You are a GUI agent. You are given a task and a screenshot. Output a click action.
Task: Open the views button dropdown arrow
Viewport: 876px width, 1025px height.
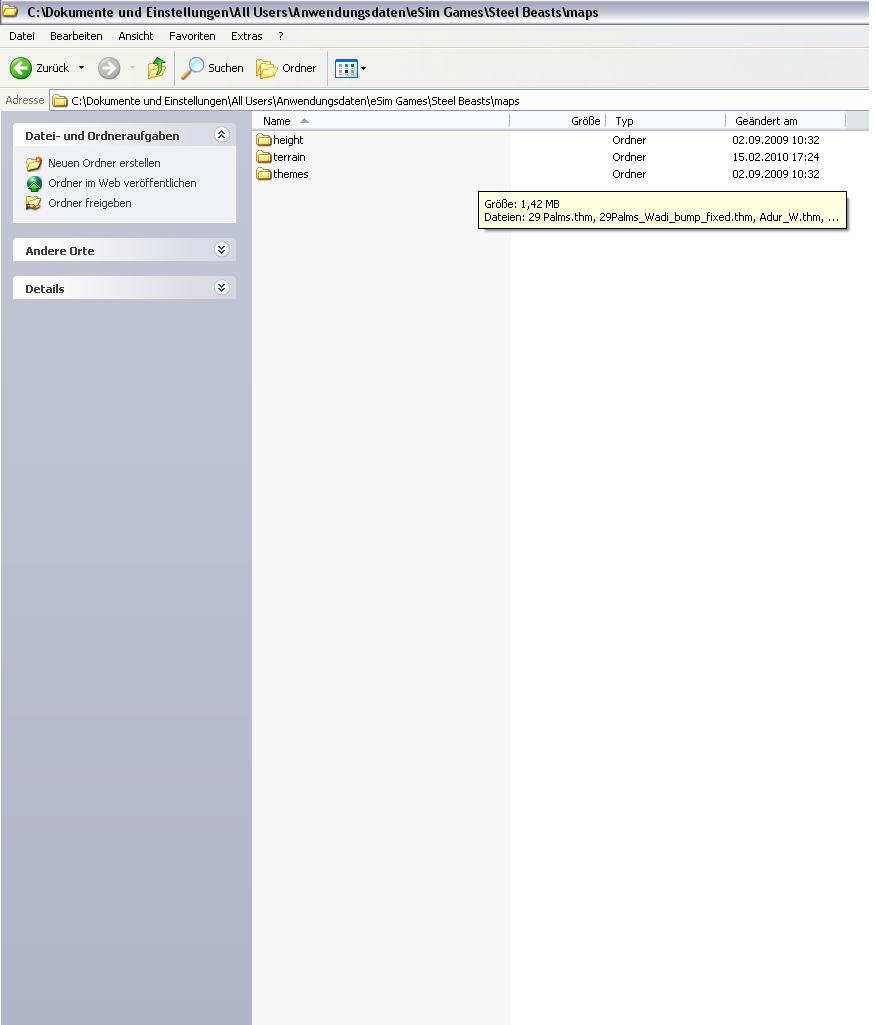tap(363, 69)
